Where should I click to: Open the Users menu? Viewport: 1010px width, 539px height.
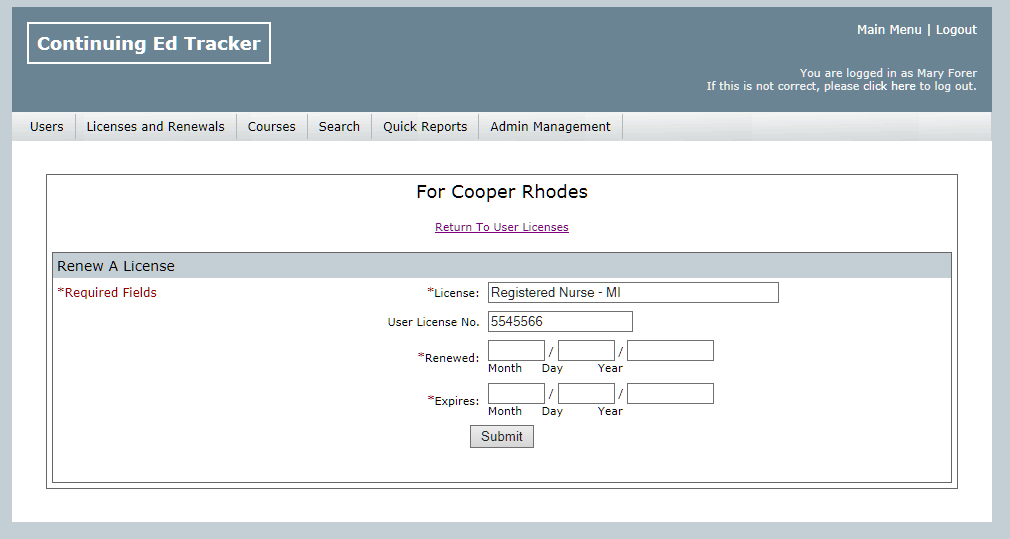point(46,127)
